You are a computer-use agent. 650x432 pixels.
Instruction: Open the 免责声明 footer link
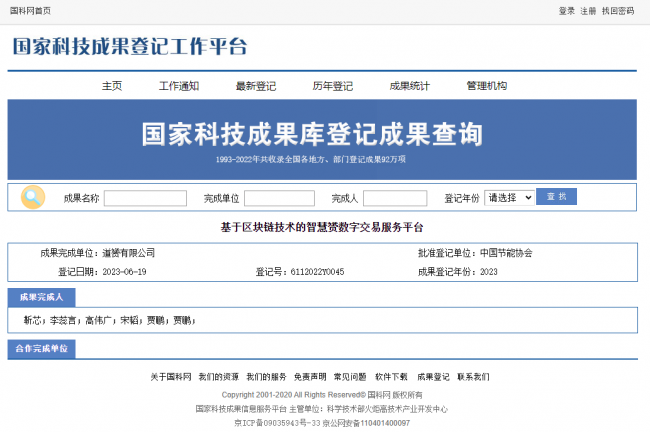310,377
